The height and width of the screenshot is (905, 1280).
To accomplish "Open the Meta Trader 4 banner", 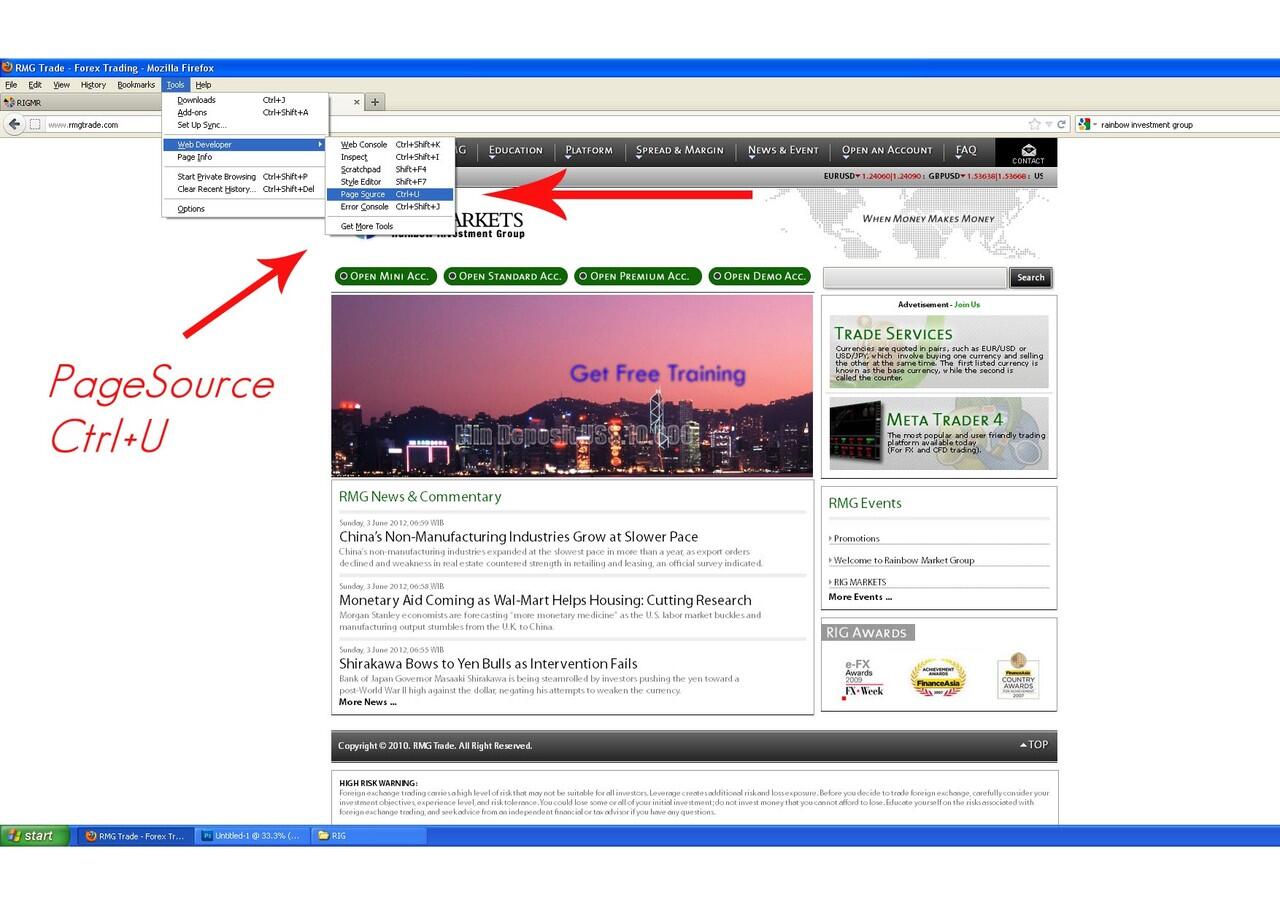I will [939, 434].
